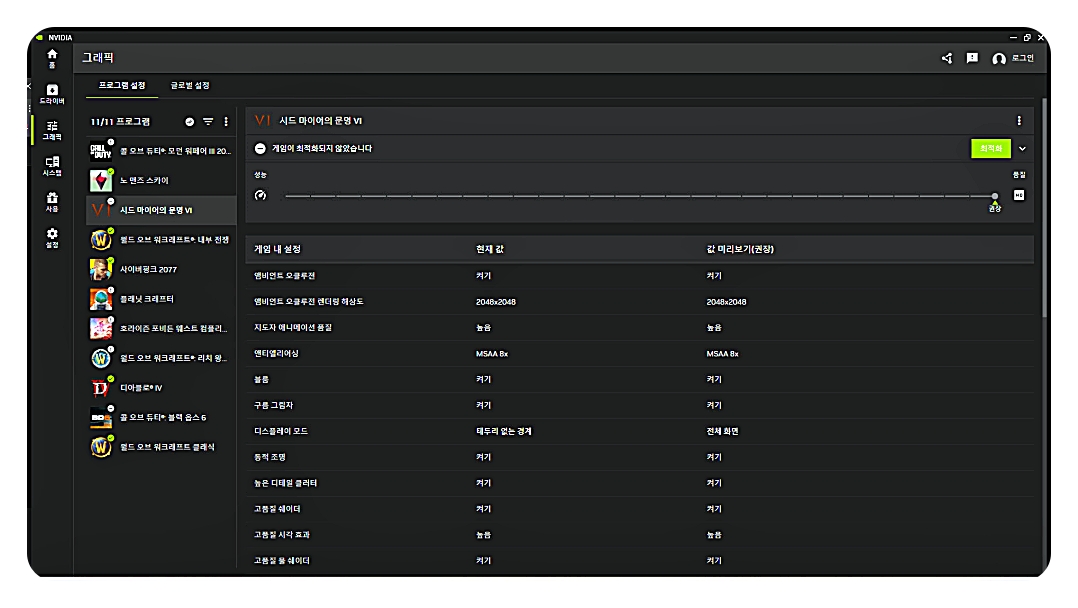Screen dimensions: 1078x608
Task: Click the share icon in header
Action: click(x=947, y=58)
